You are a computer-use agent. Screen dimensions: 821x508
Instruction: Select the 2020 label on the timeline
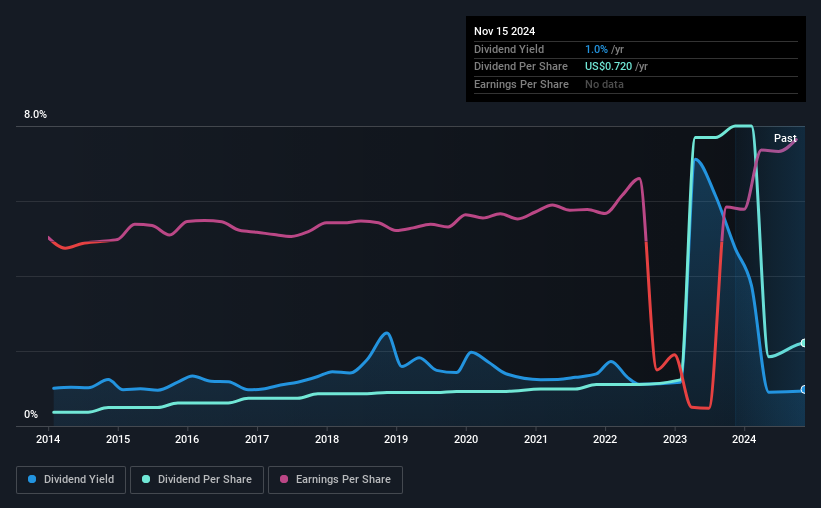[466, 439]
